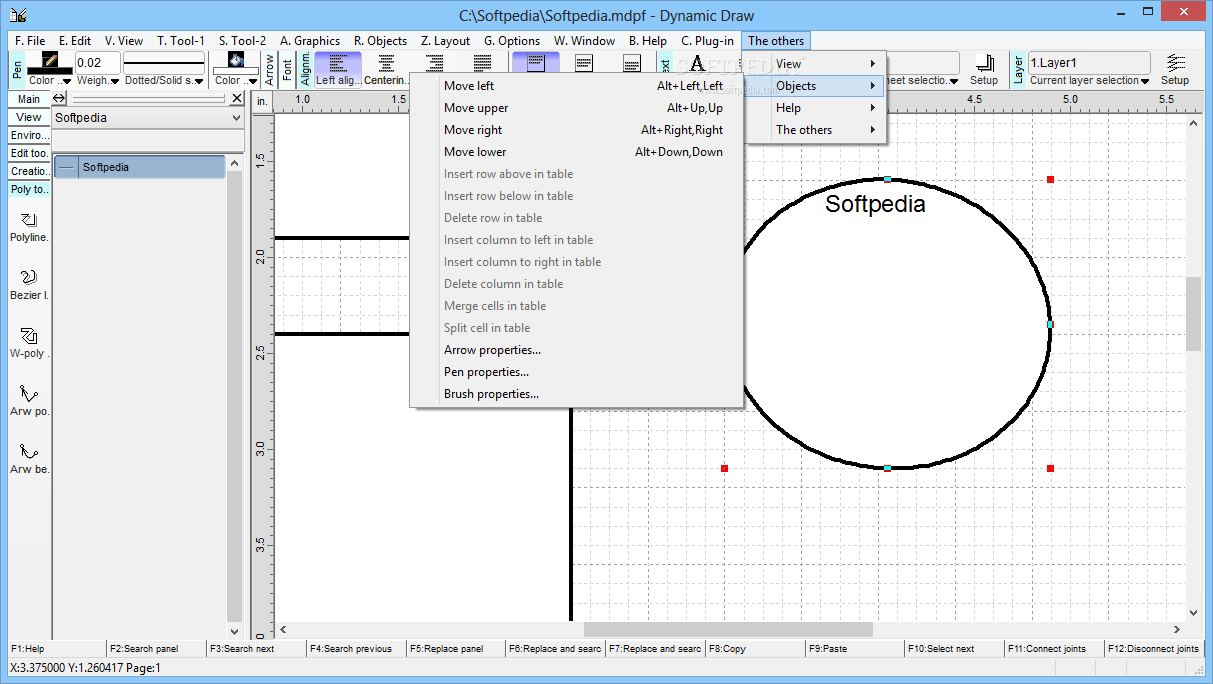Select the Bezier line tool
Image resolution: width=1213 pixels, height=684 pixels.
point(29,285)
